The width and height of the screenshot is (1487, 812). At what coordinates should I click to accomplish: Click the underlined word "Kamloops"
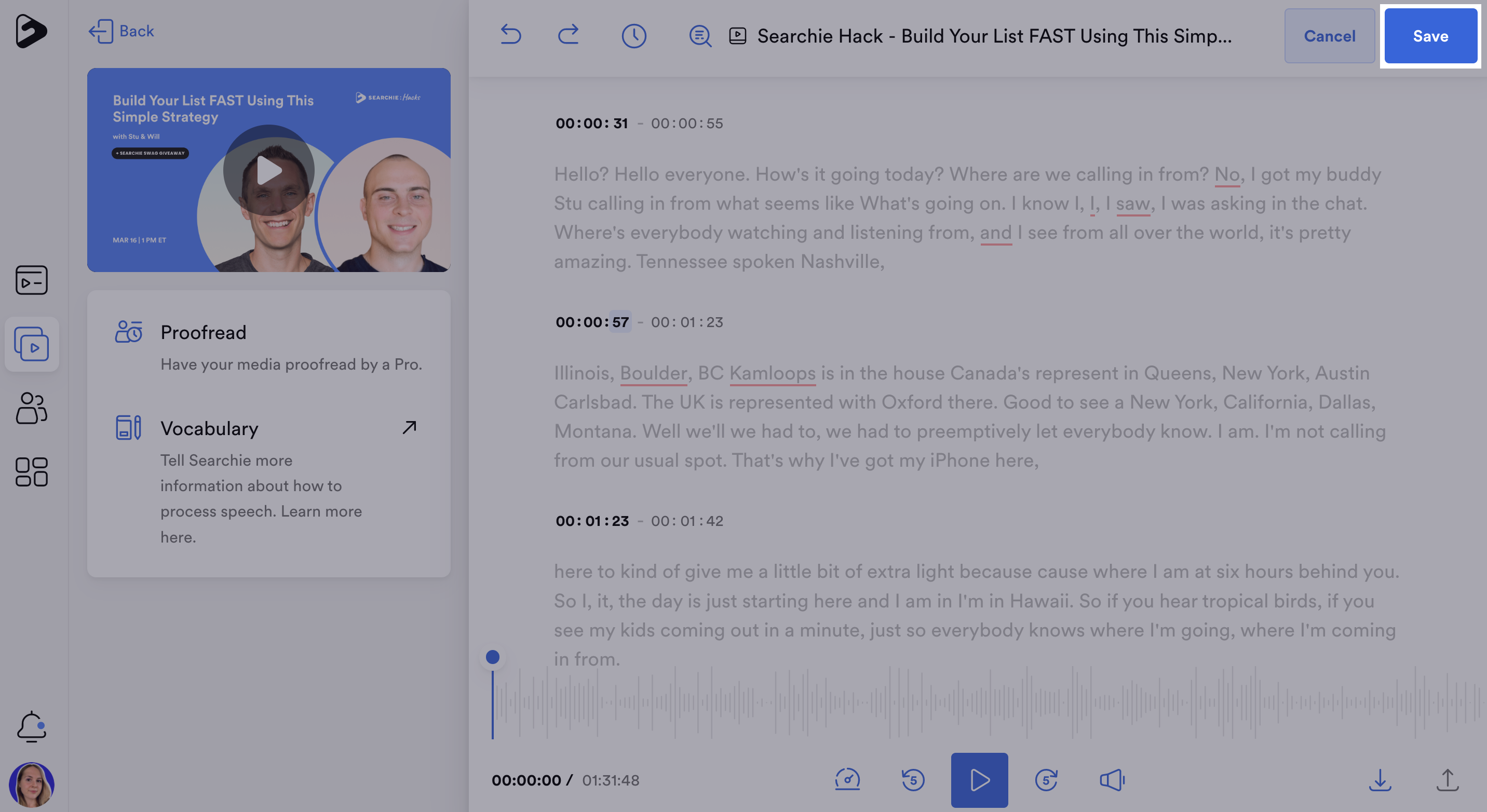pyautogui.click(x=773, y=373)
